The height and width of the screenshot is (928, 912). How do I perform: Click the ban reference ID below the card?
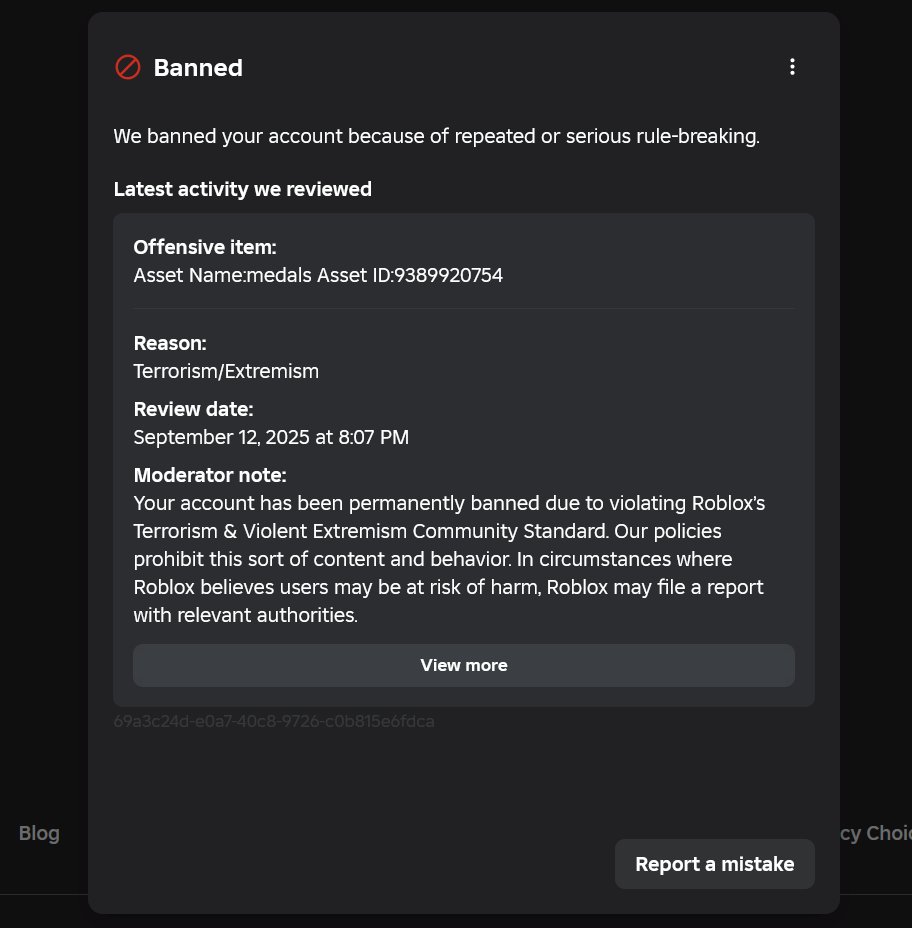click(x=273, y=721)
